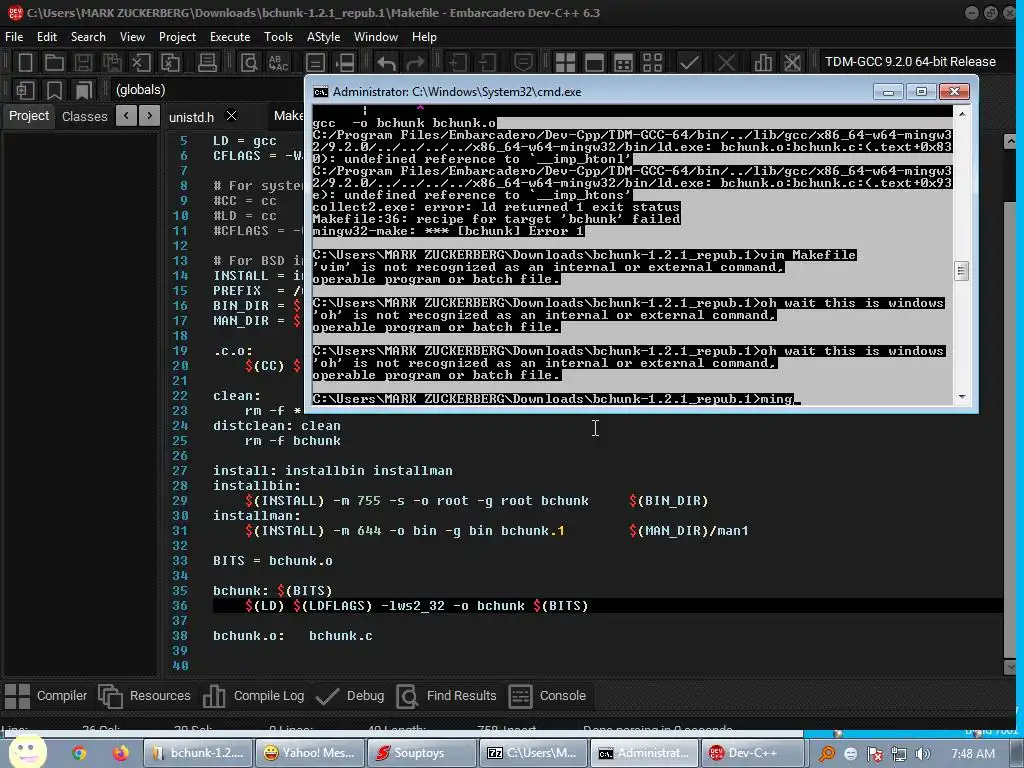The height and width of the screenshot is (768, 1024).
Task: Click 'install: installbin installman' on line 27
Action: (332, 470)
